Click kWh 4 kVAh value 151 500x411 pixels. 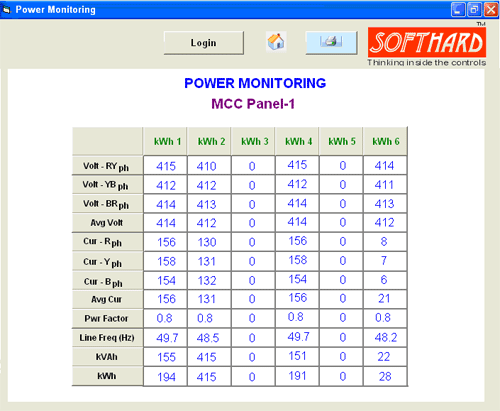pos(297,356)
